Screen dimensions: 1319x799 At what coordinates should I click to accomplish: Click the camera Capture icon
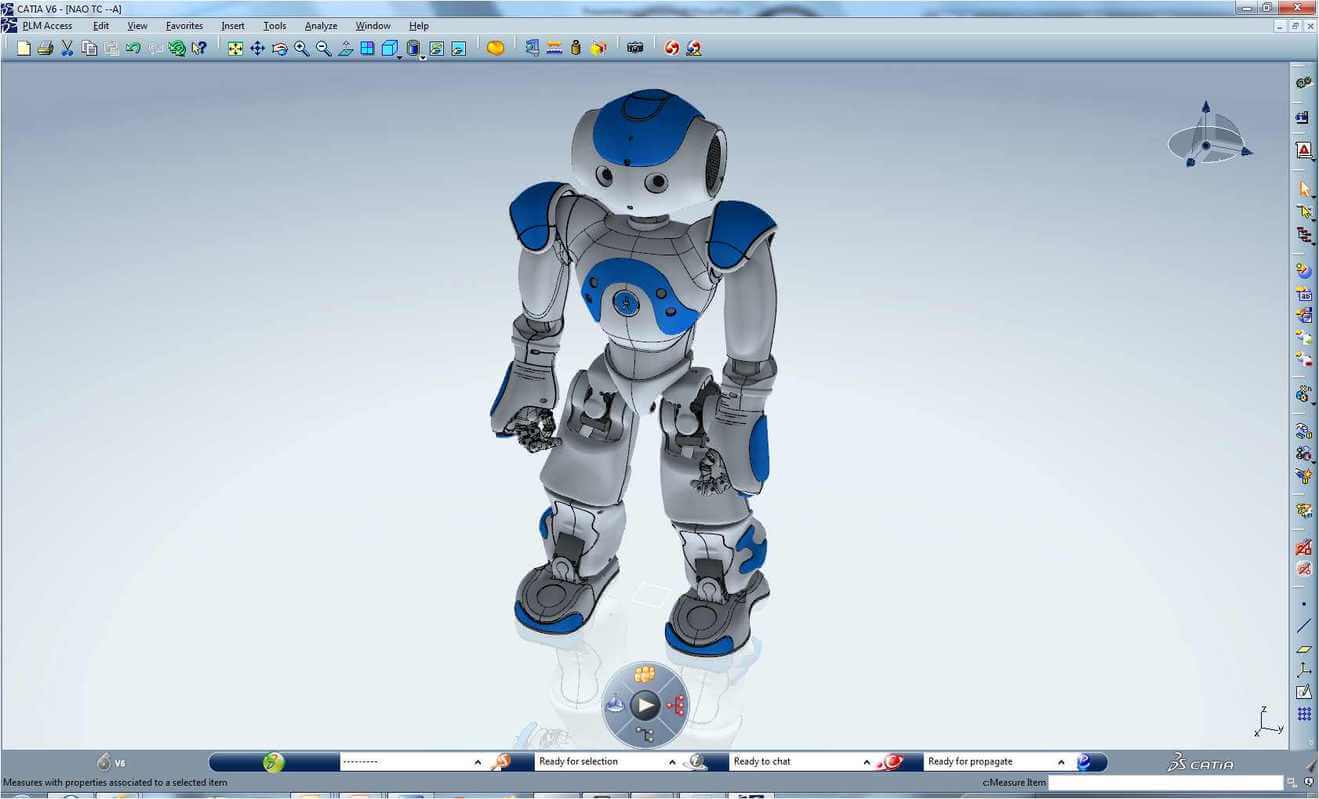634,47
